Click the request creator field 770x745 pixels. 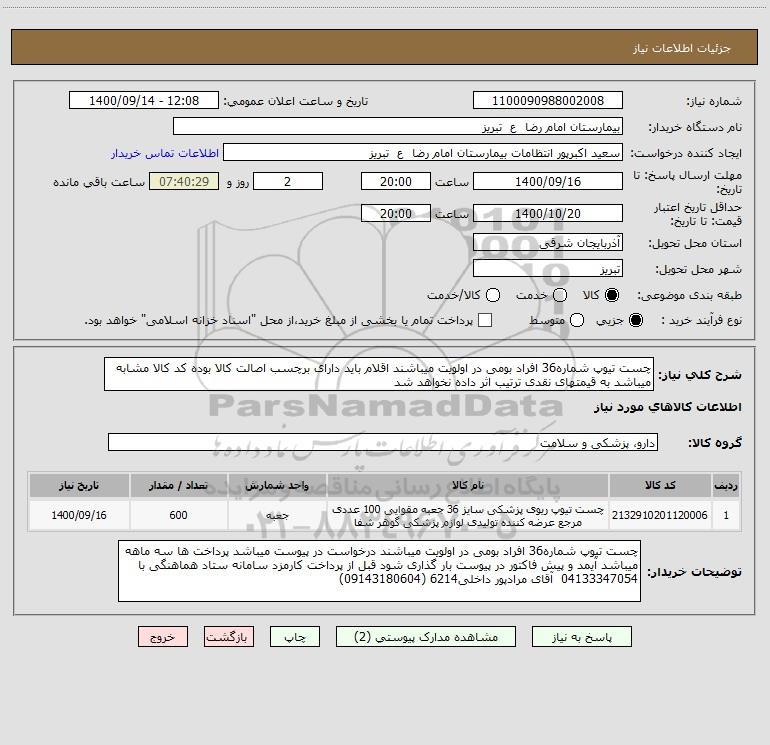[423, 153]
